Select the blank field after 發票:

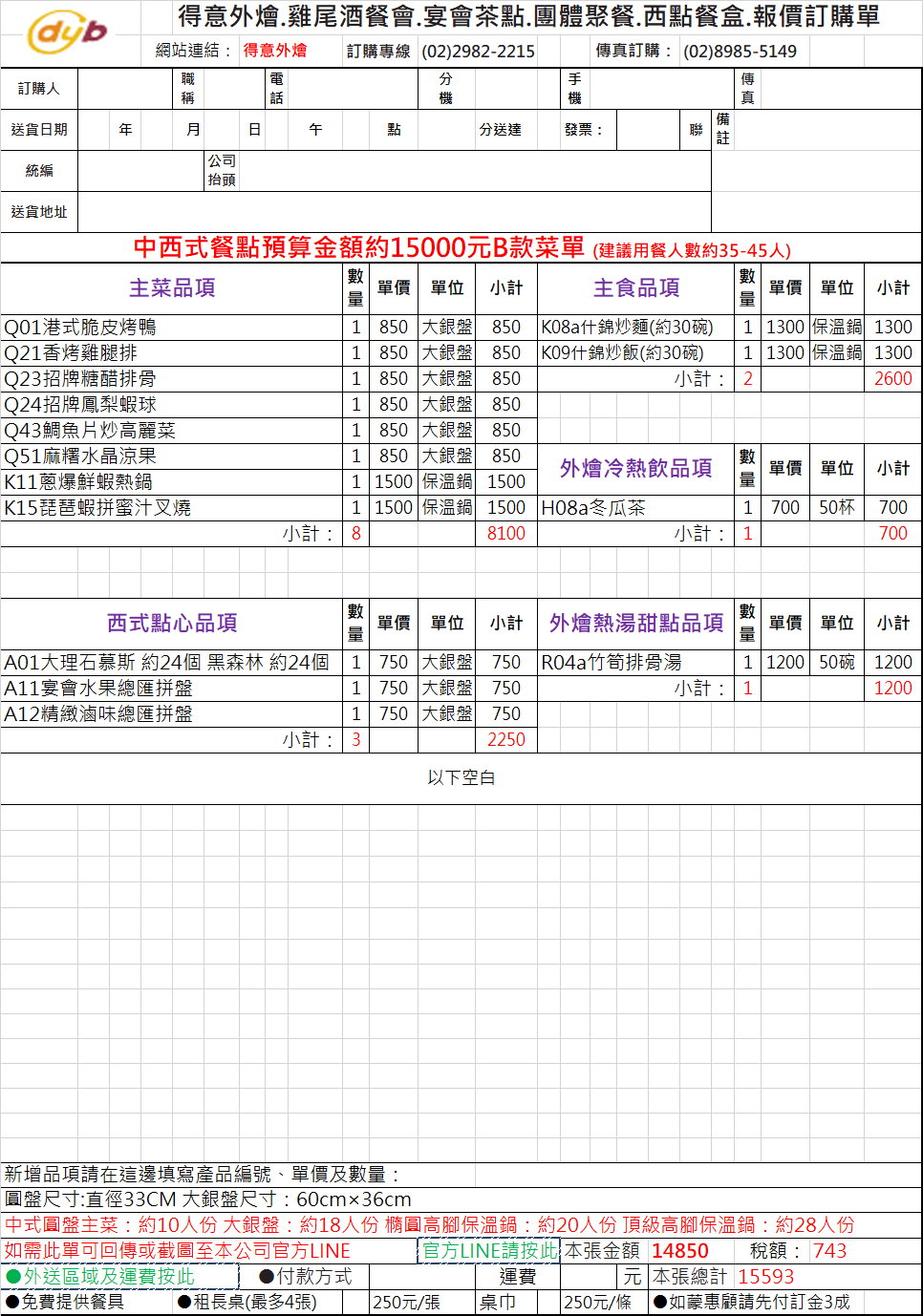pos(647,130)
